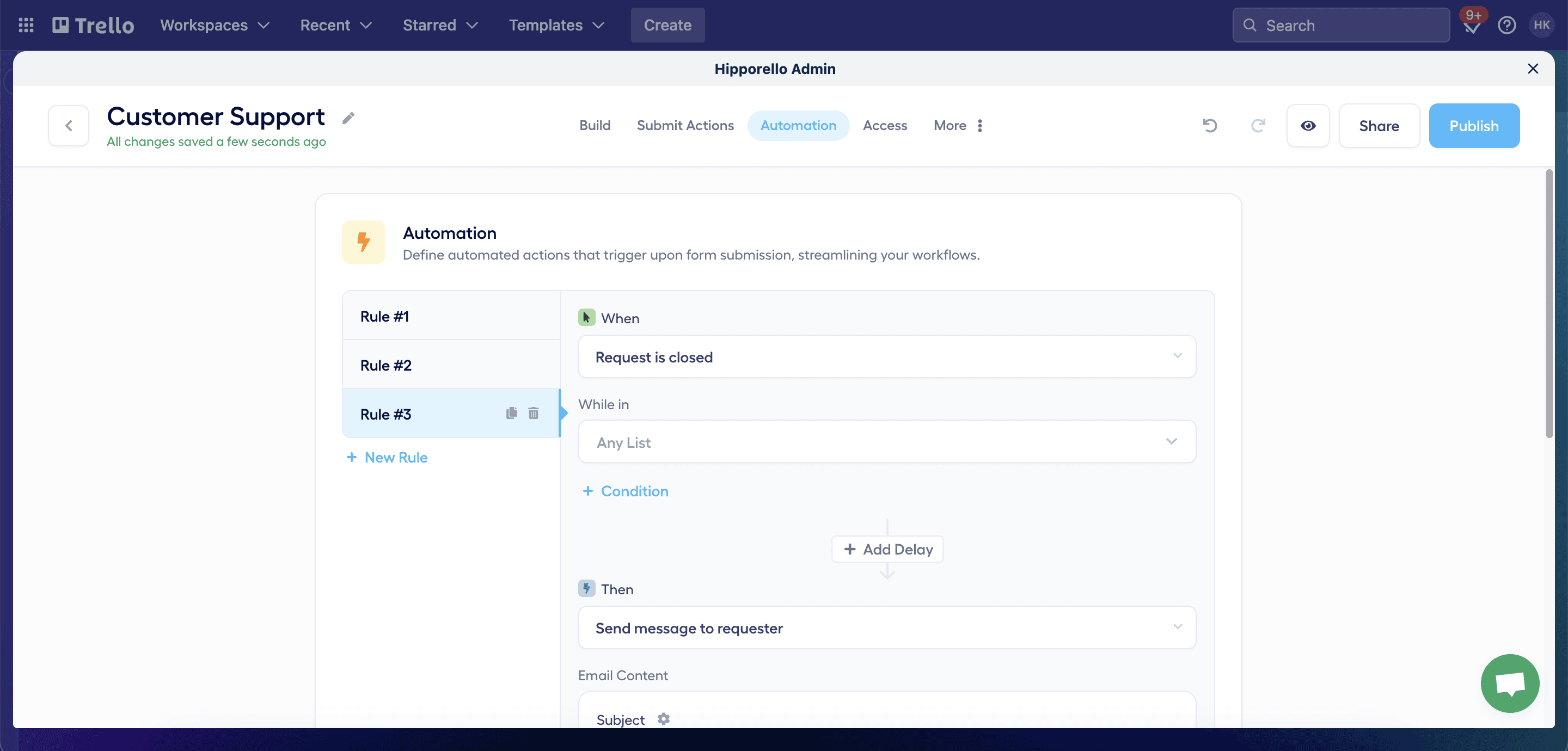Open the help question mark icon
The height and width of the screenshot is (751, 1568).
coord(1506,25)
